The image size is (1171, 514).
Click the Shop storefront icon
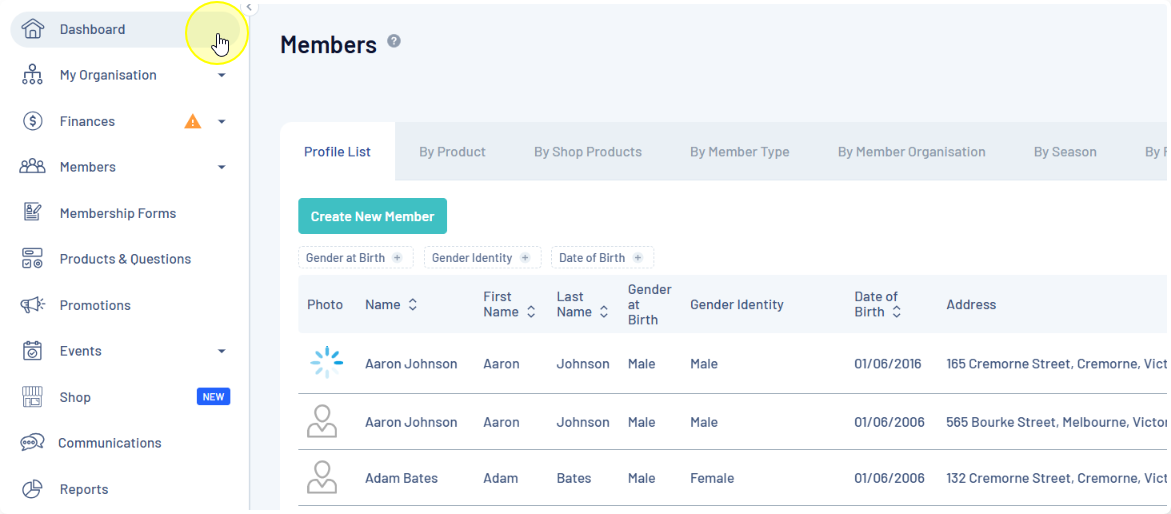click(x=33, y=397)
